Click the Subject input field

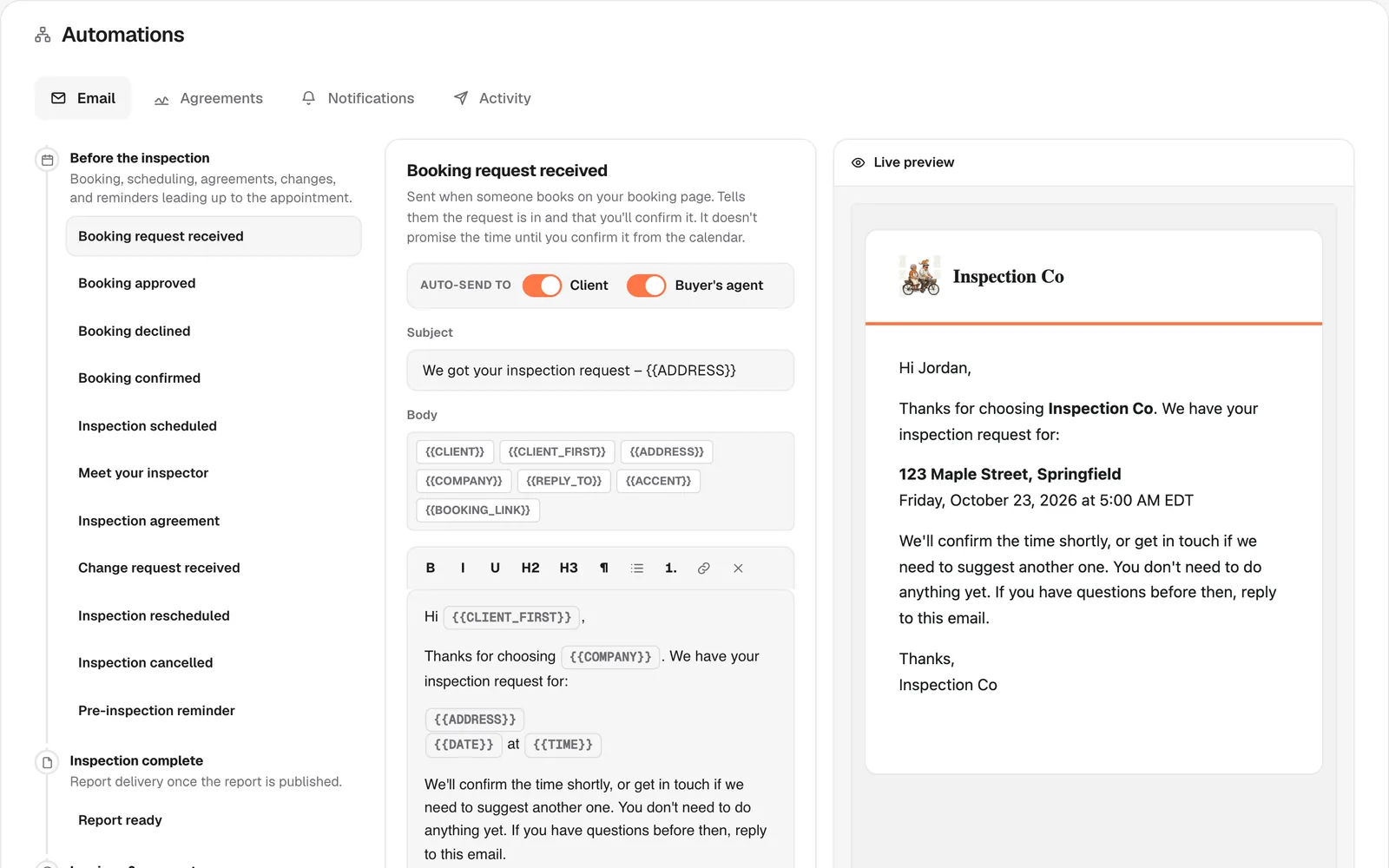[601, 371]
